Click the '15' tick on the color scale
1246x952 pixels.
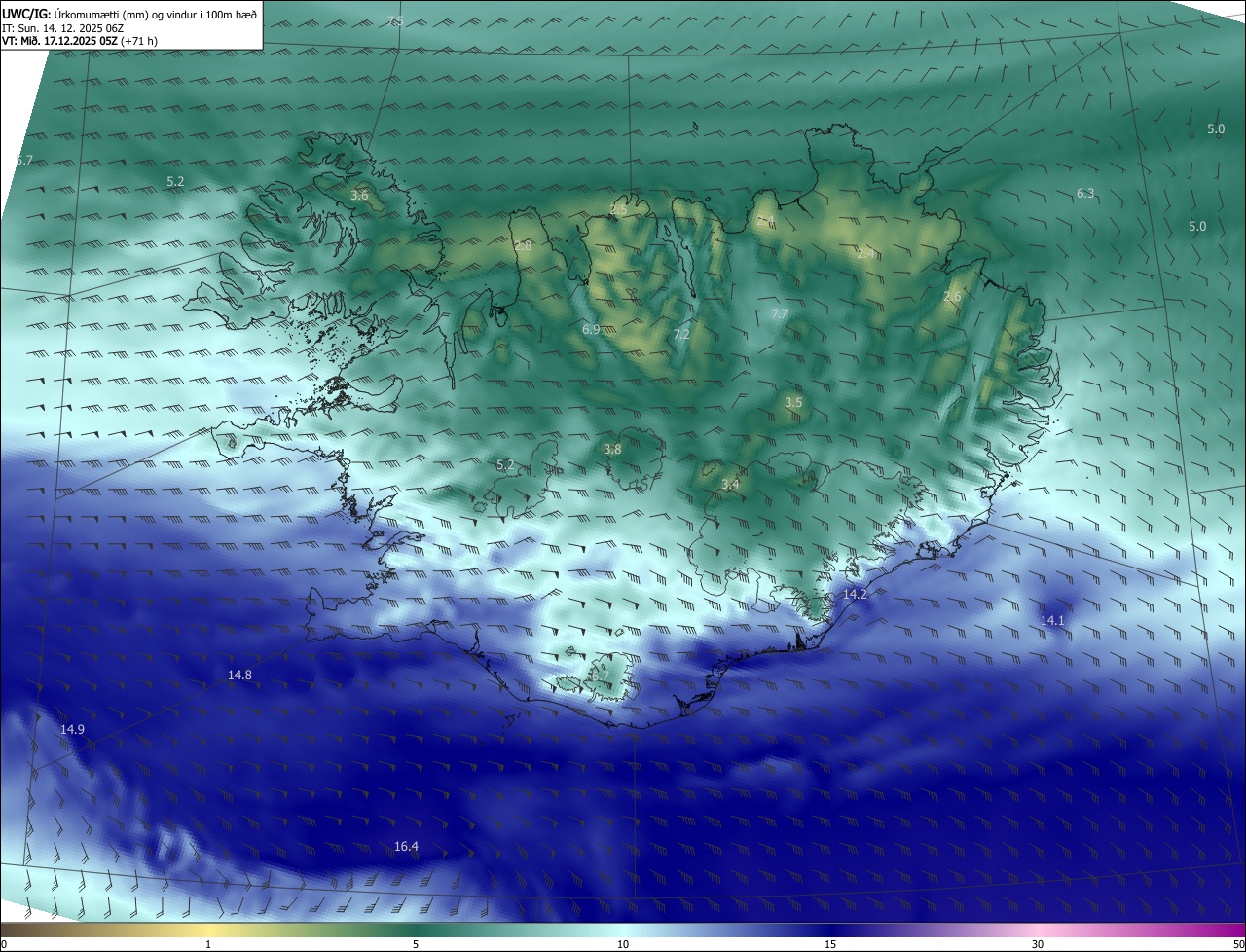point(830,944)
